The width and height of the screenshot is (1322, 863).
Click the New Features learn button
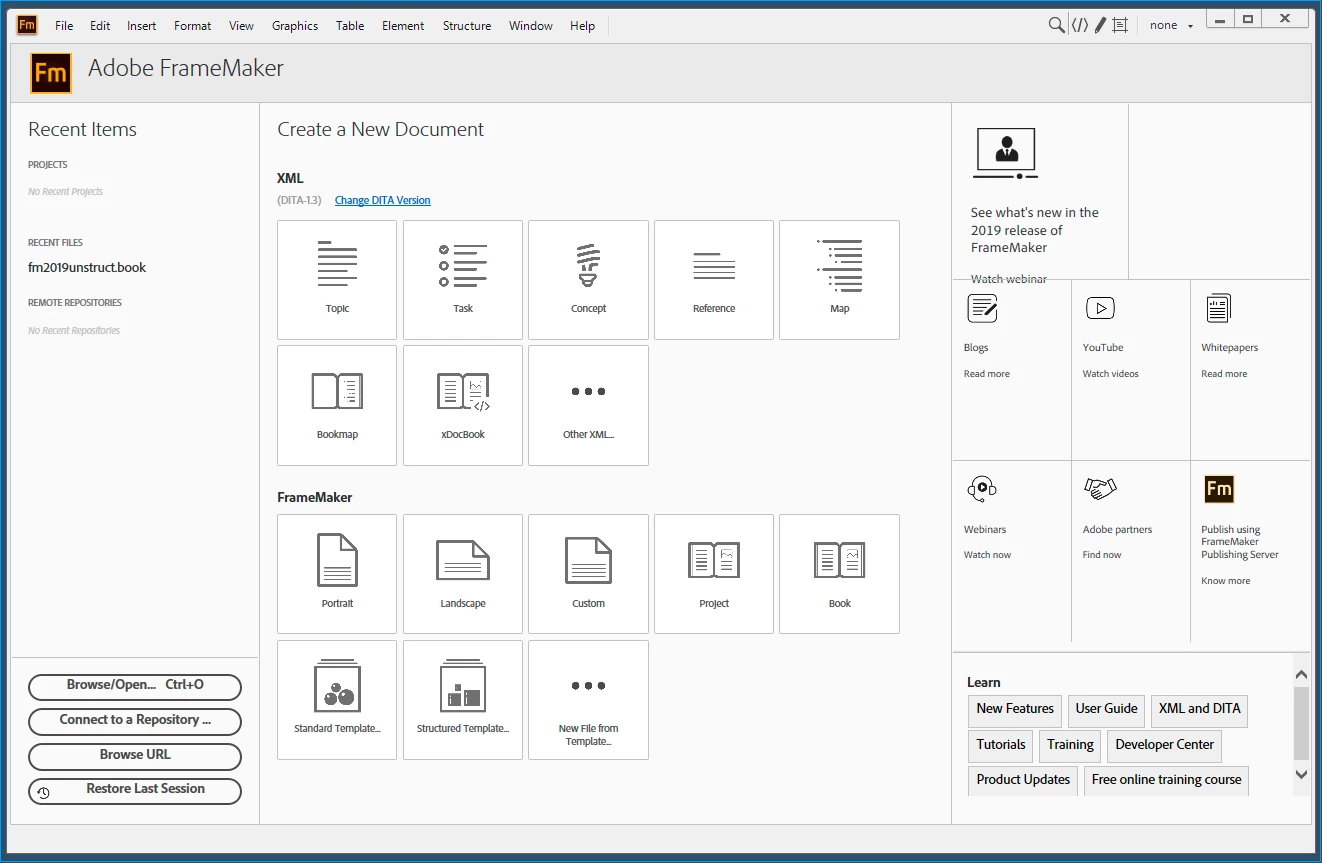(x=1015, y=709)
